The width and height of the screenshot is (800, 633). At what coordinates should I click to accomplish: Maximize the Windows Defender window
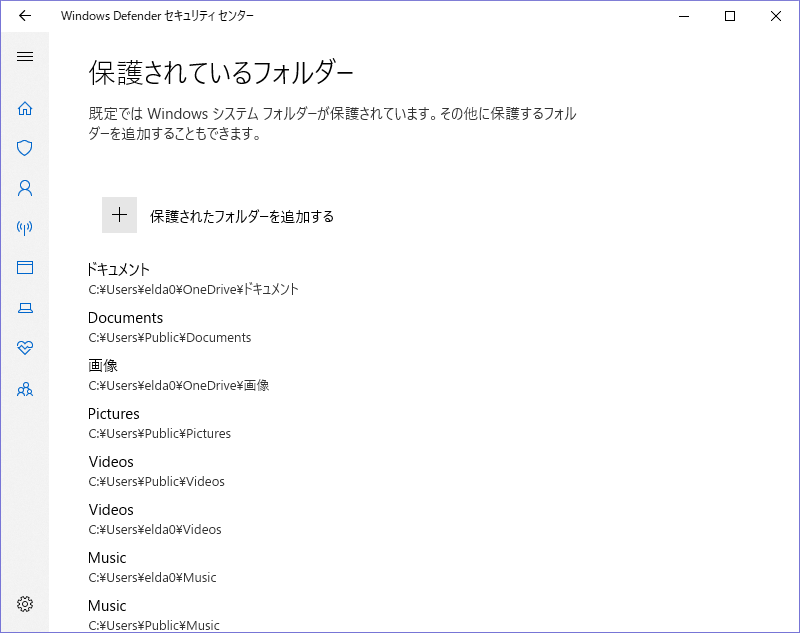tap(730, 16)
